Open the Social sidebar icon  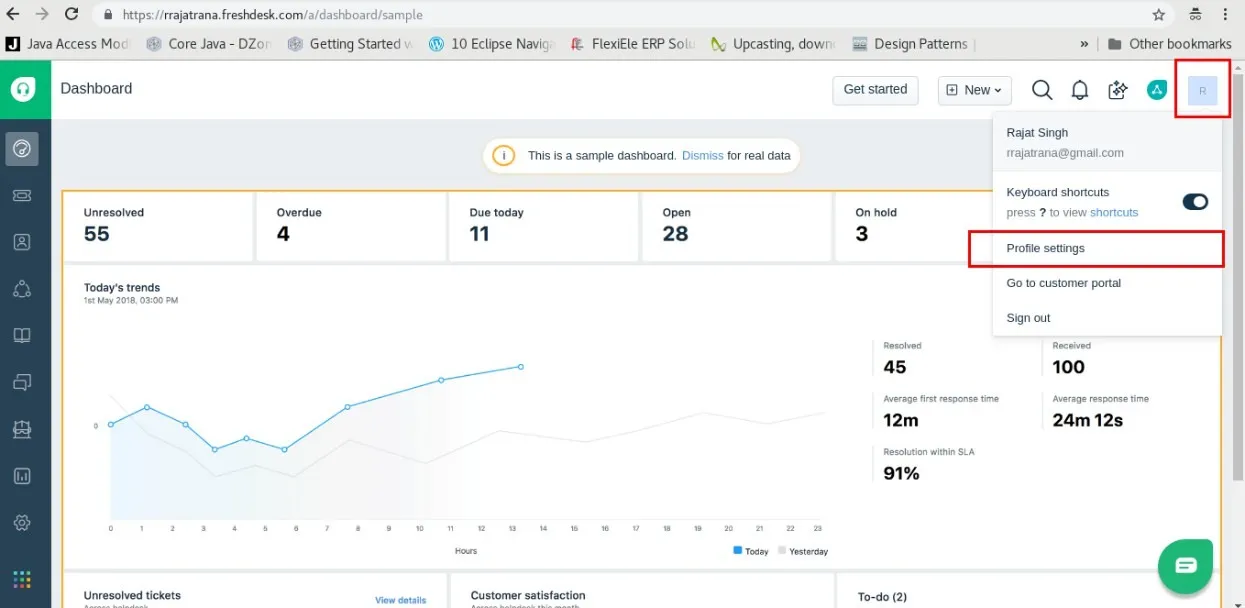(22, 289)
